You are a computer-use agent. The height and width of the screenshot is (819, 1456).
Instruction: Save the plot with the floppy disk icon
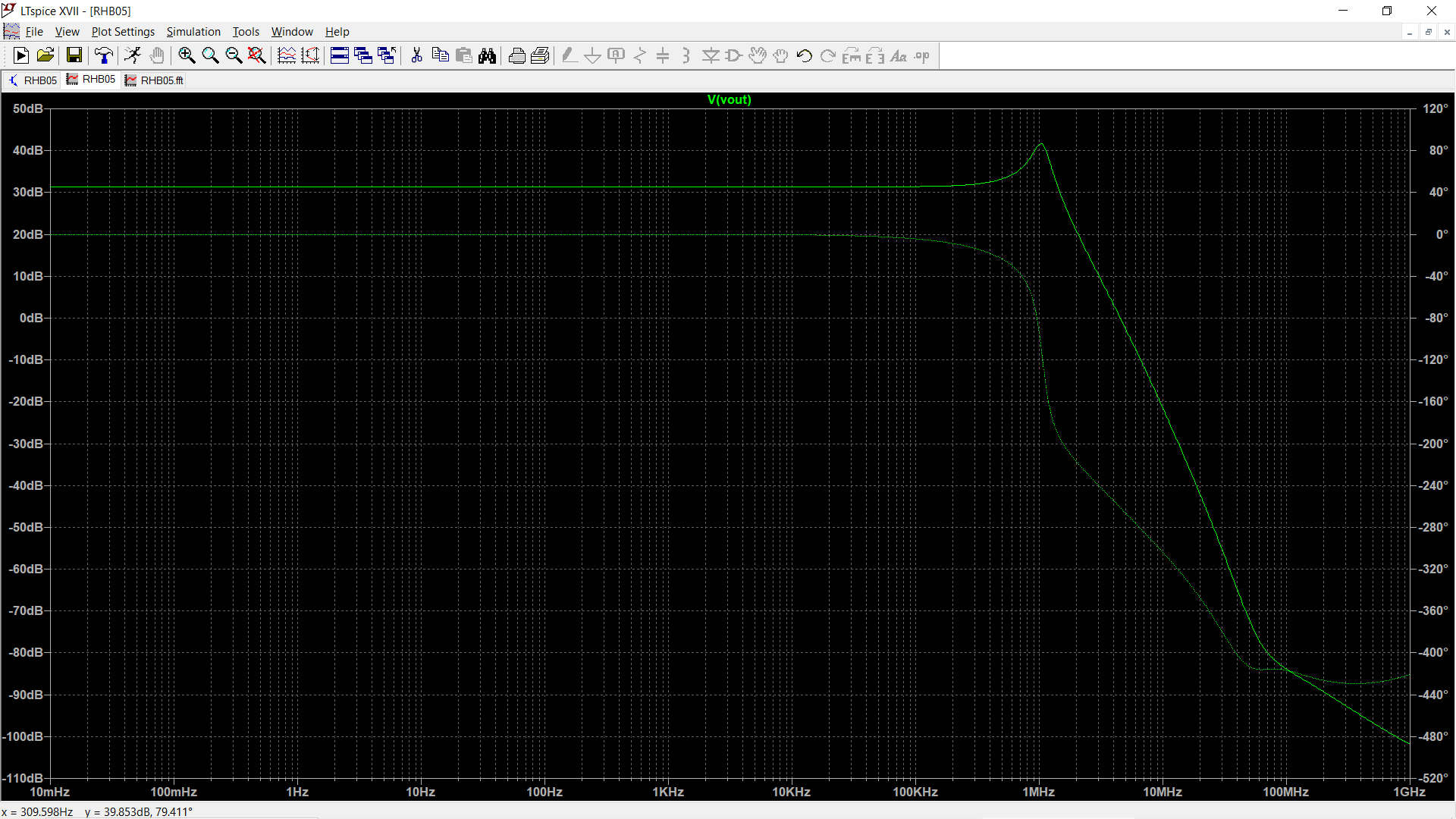point(74,55)
